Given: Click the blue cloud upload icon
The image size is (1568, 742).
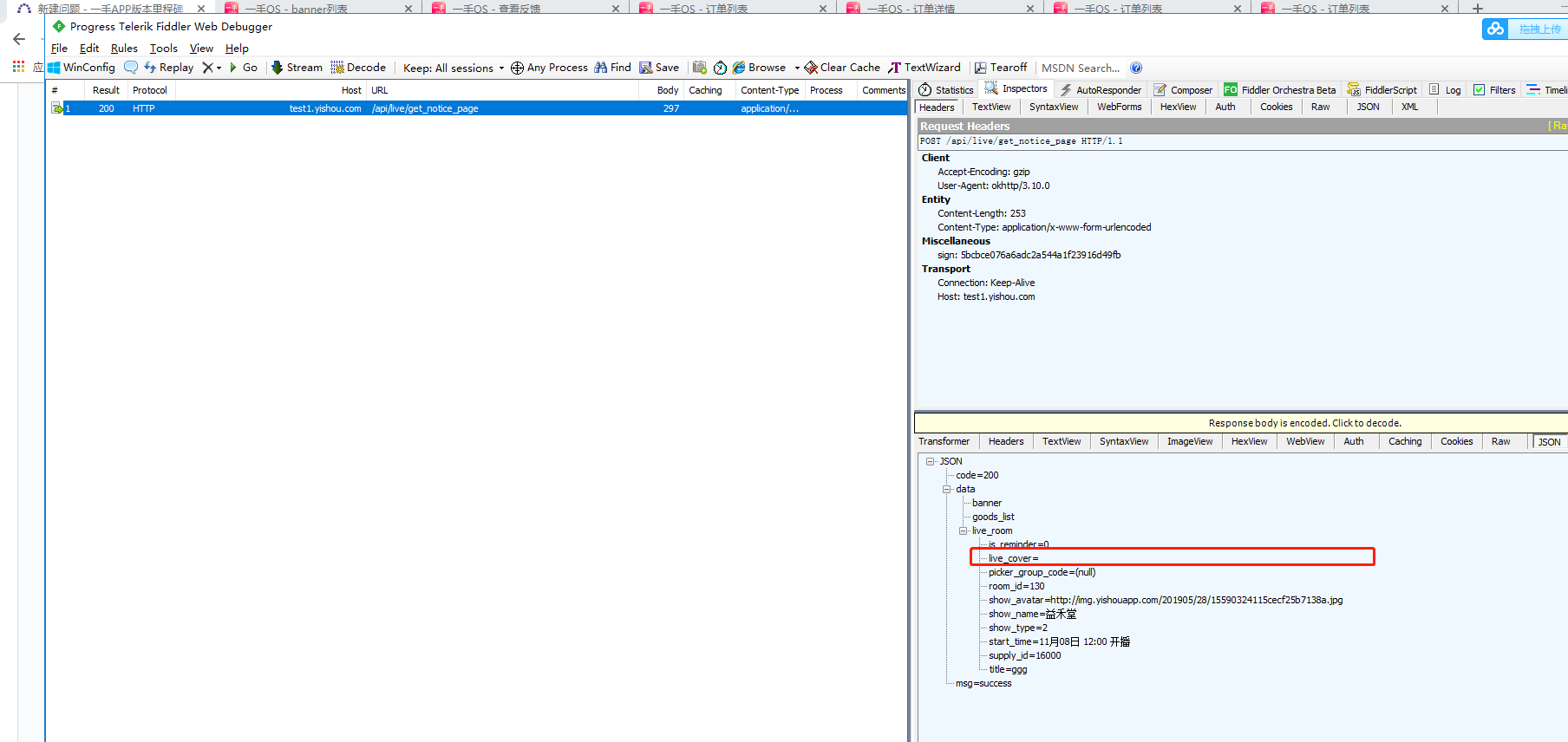Looking at the screenshot, I should coord(1495,29).
